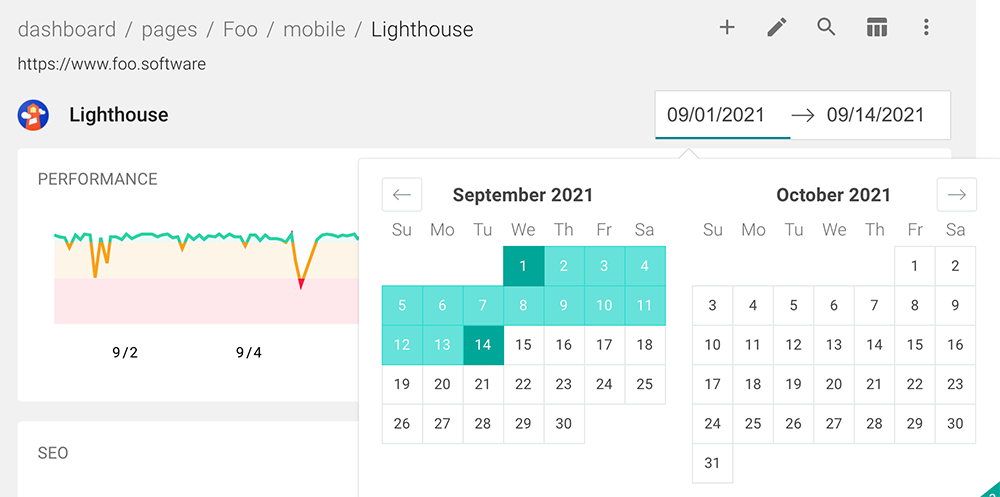Pick October 31 in the calendar
The width and height of the screenshot is (1000, 497).
click(x=712, y=463)
